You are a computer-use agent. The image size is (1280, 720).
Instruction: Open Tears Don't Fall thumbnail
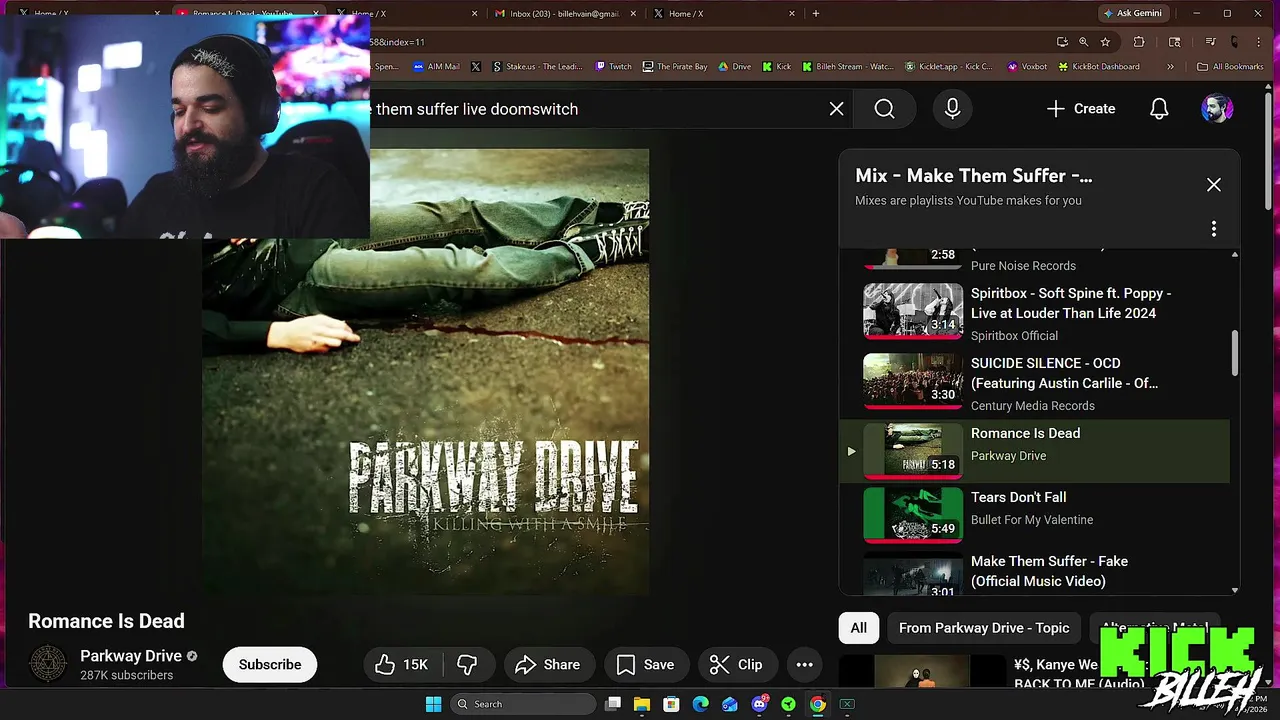913,513
